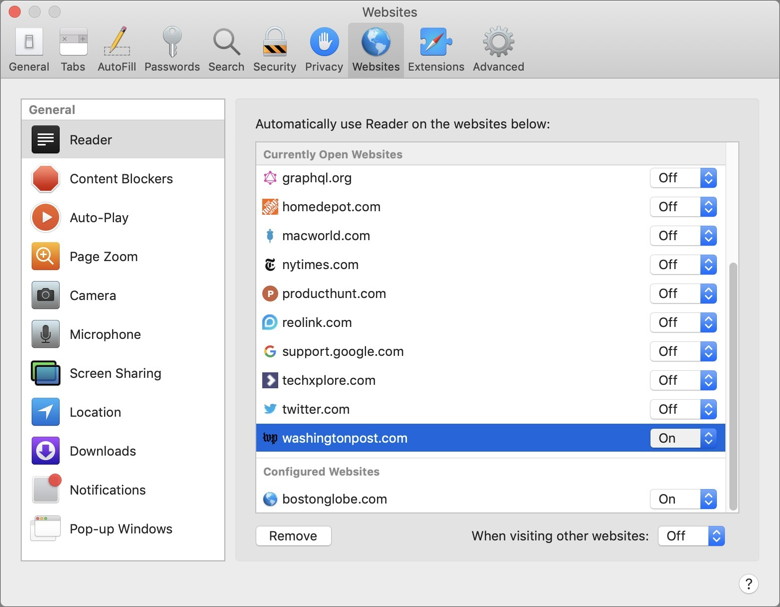Viewport: 780px width, 607px height.
Task: Click the Remove button
Action: pos(293,536)
